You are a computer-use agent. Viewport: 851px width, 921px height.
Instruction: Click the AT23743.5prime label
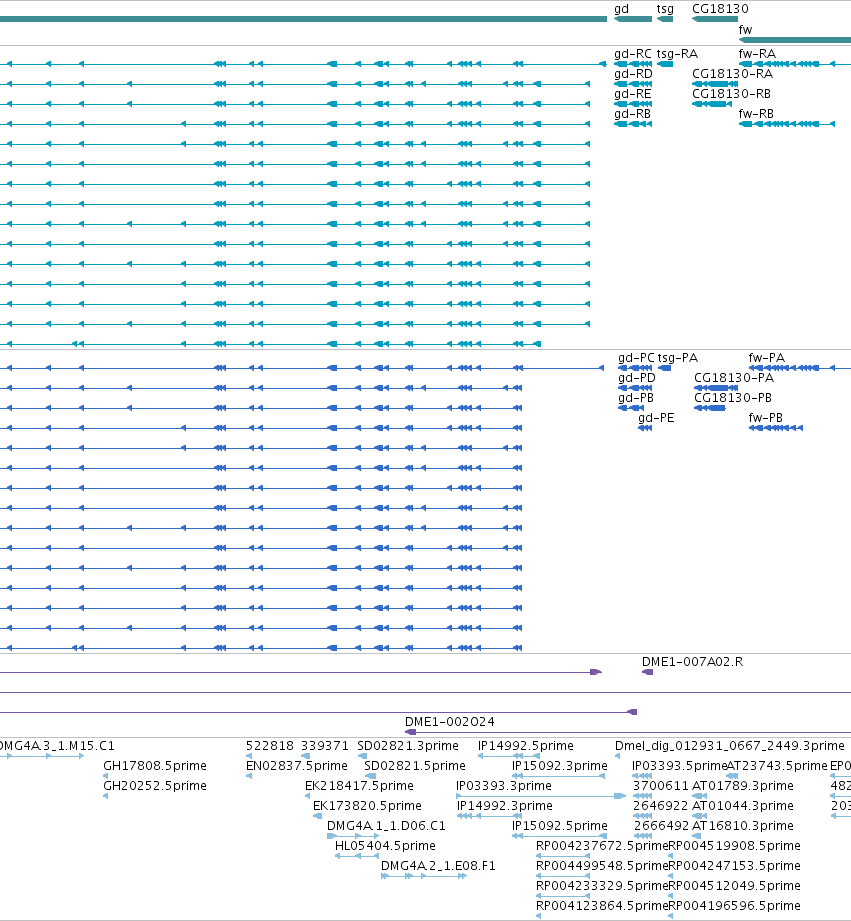click(777, 766)
